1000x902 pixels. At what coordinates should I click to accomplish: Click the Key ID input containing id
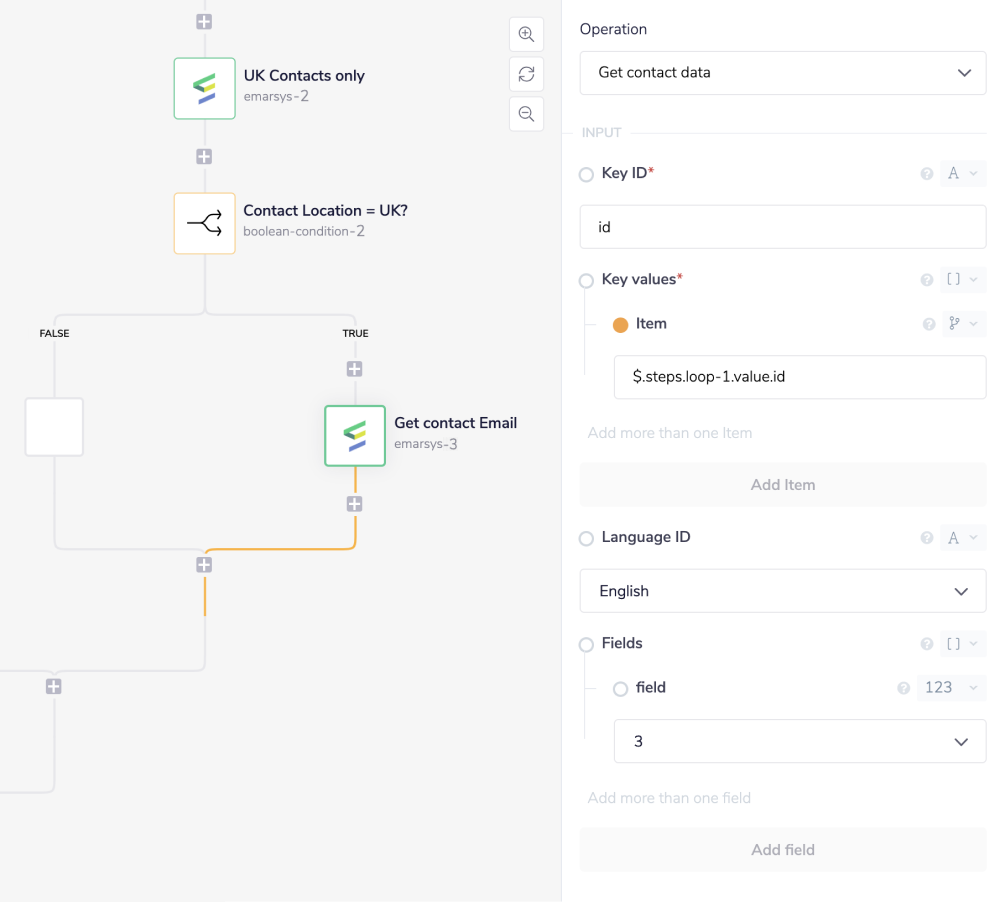(782, 227)
